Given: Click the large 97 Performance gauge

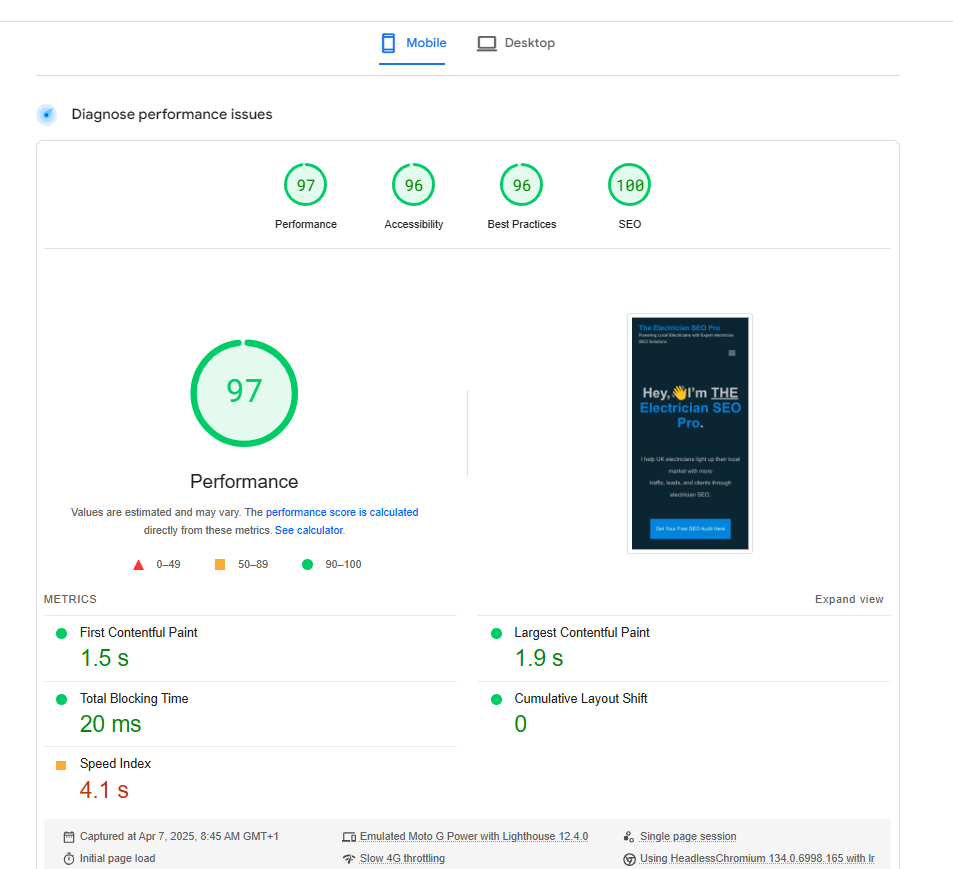Looking at the screenshot, I should [244, 393].
